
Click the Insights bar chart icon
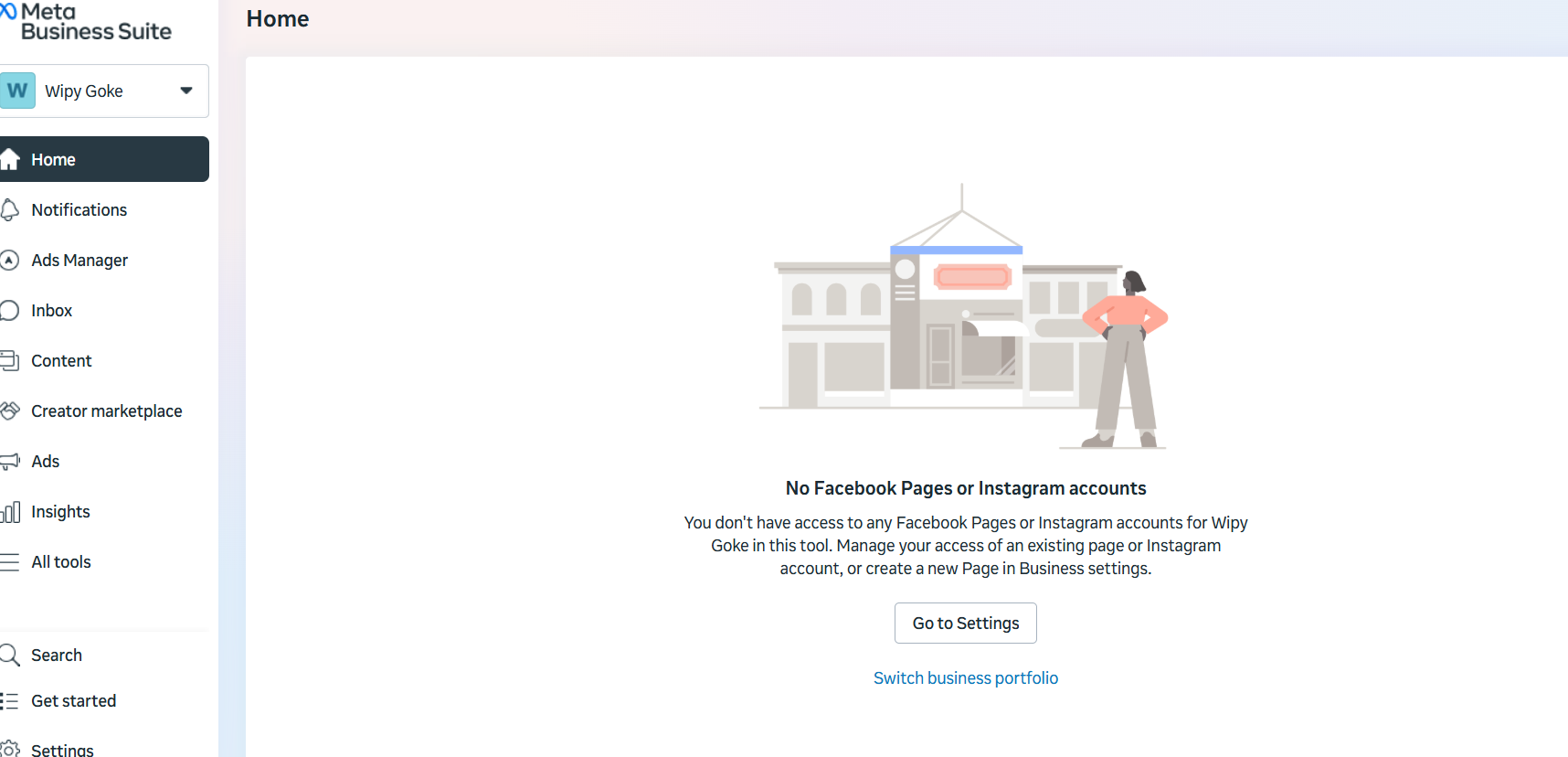10,512
